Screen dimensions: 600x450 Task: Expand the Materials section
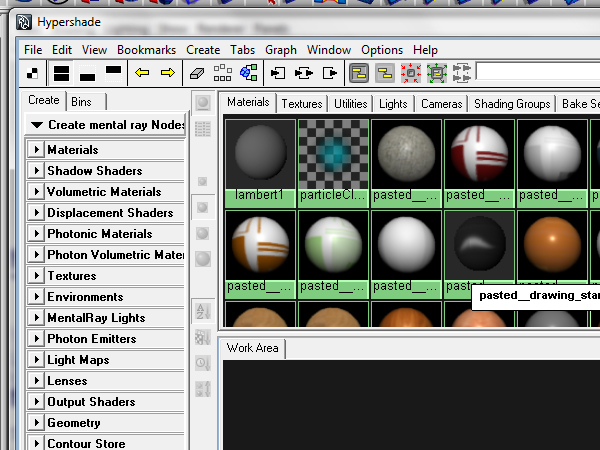pyautogui.click(x=37, y=149)
